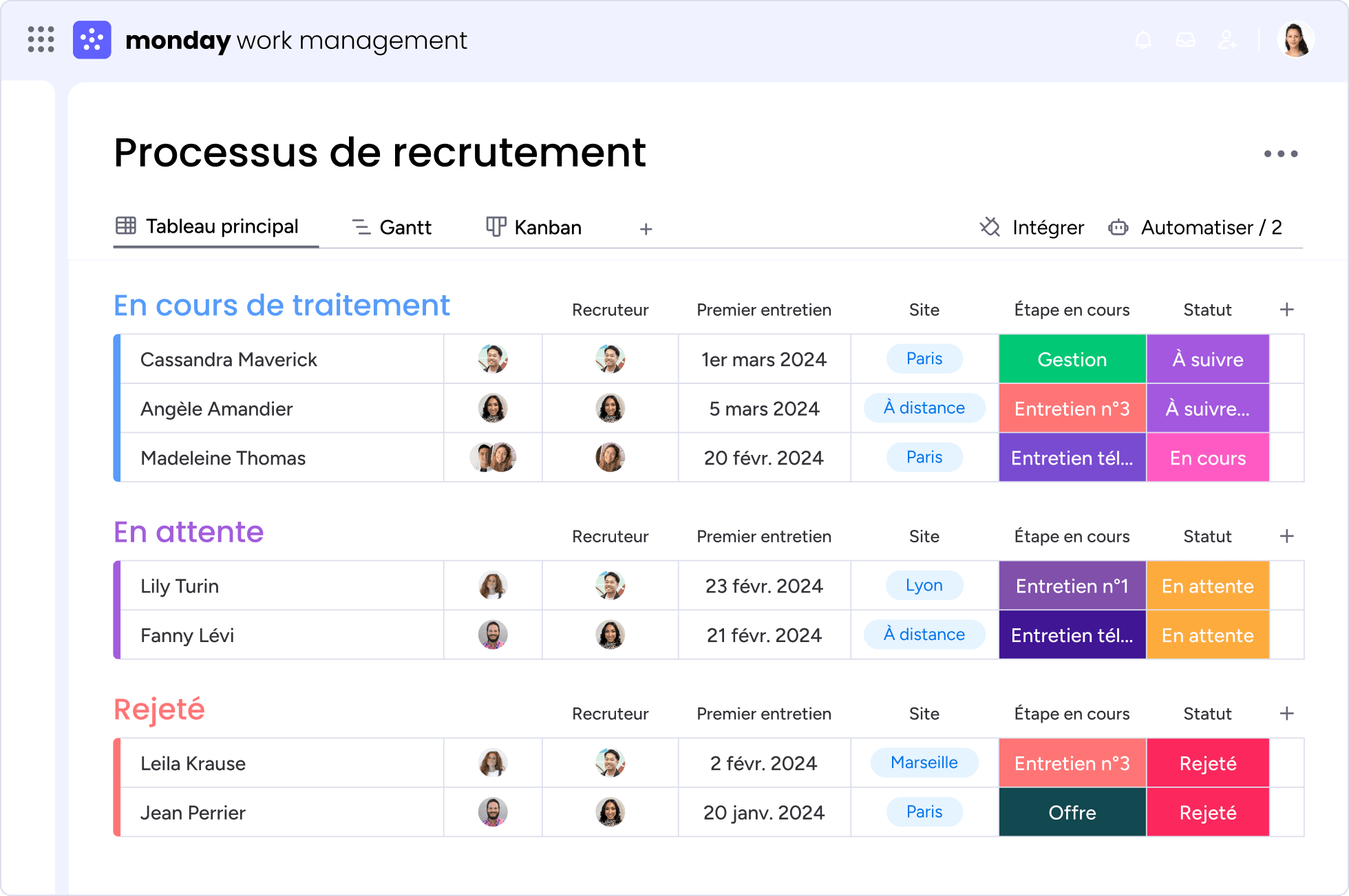Click Marseille site tag
The height and width of the screenshot is (896, 1349).
tap(924, 762)
